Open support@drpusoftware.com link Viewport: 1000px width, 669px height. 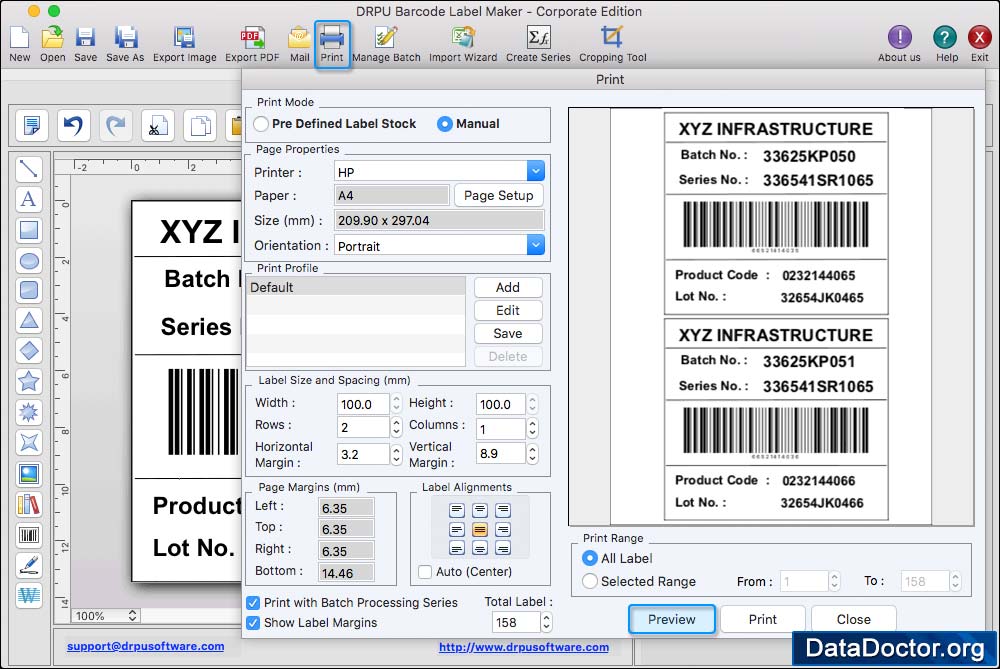click(x=145, y=646)
